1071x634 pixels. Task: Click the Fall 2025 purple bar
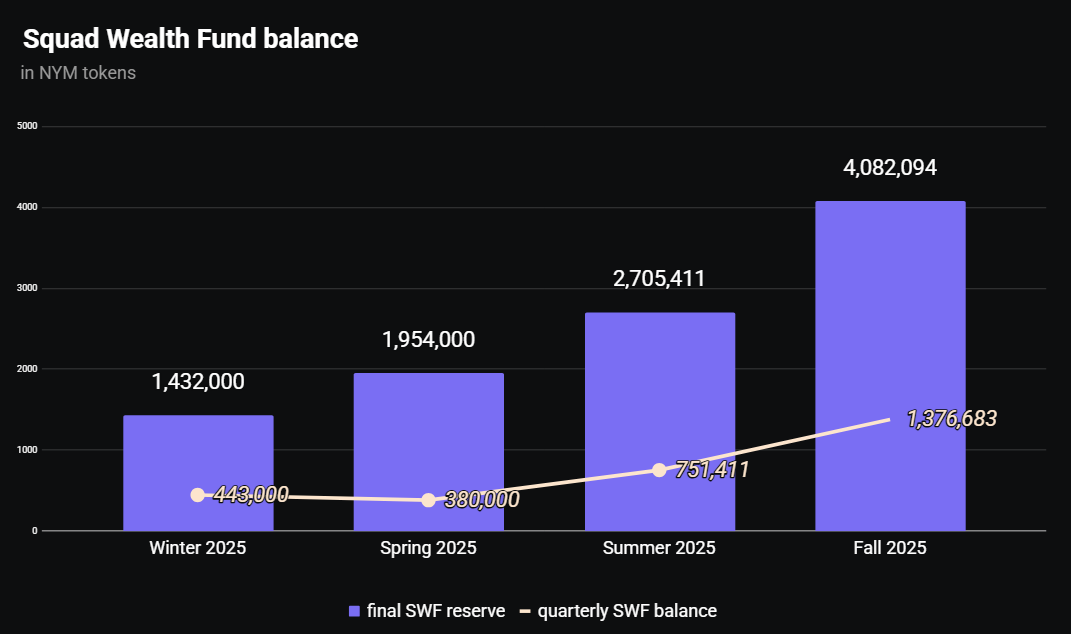[x=890, y=320]
